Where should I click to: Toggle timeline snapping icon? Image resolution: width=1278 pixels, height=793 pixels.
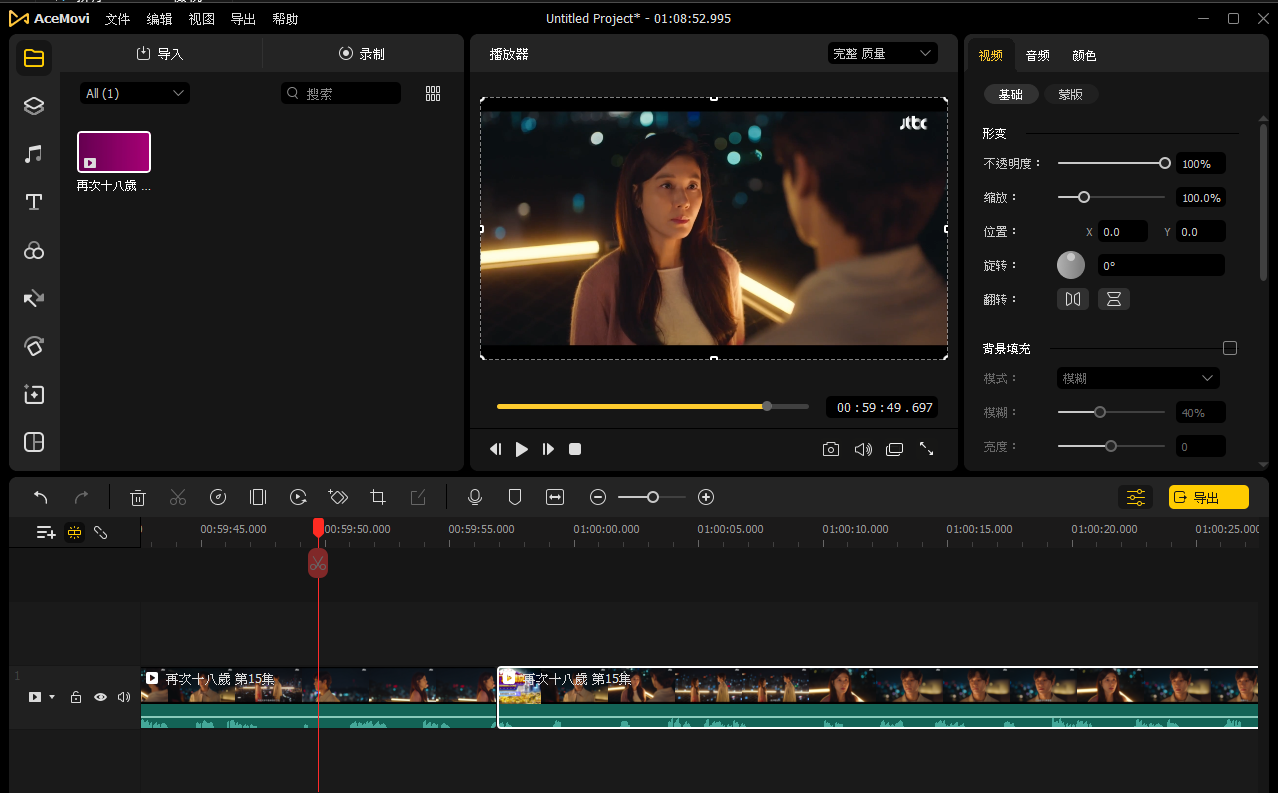point(74,533)
